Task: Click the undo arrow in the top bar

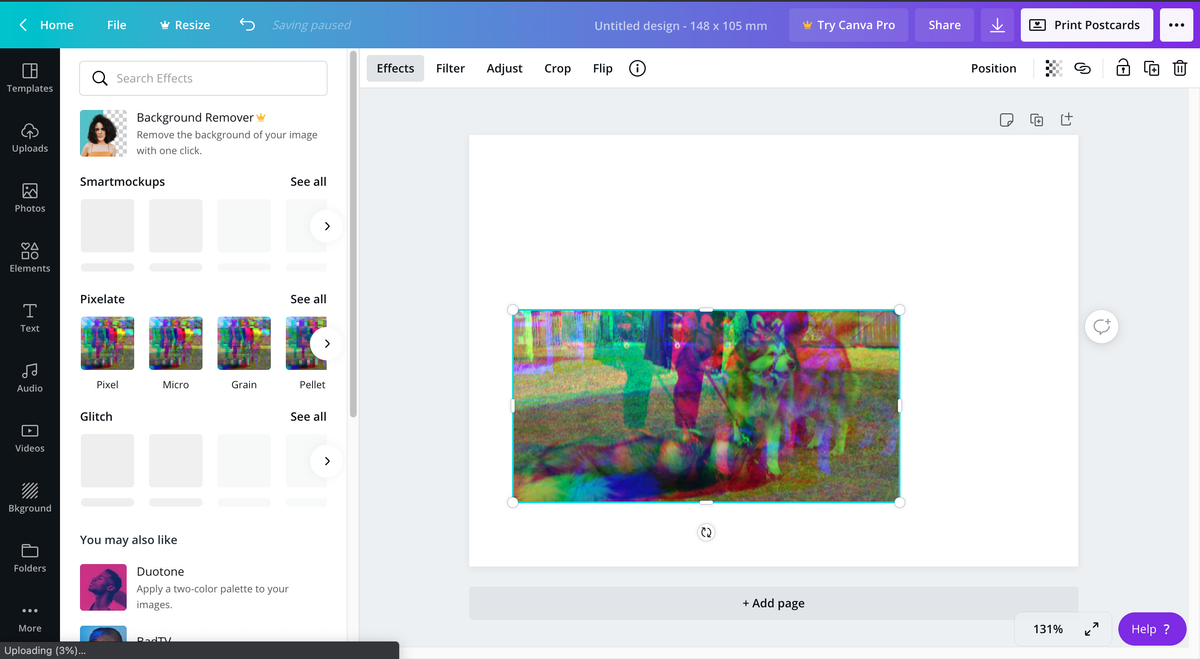Action: click(247, 24)
